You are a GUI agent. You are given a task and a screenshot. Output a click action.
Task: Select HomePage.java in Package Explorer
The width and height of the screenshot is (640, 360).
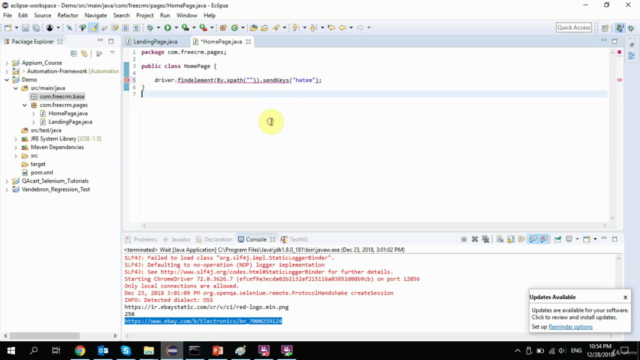click(68, 113)
